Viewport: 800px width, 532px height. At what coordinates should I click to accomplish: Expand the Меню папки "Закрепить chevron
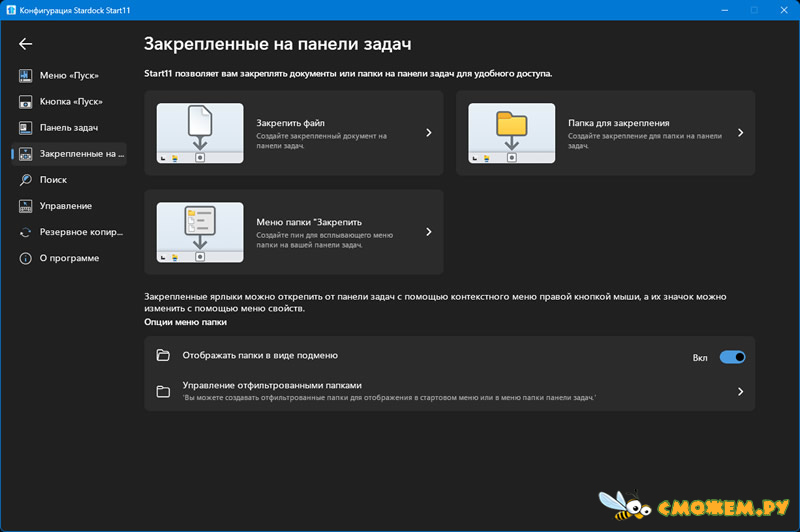click(429, 232)
